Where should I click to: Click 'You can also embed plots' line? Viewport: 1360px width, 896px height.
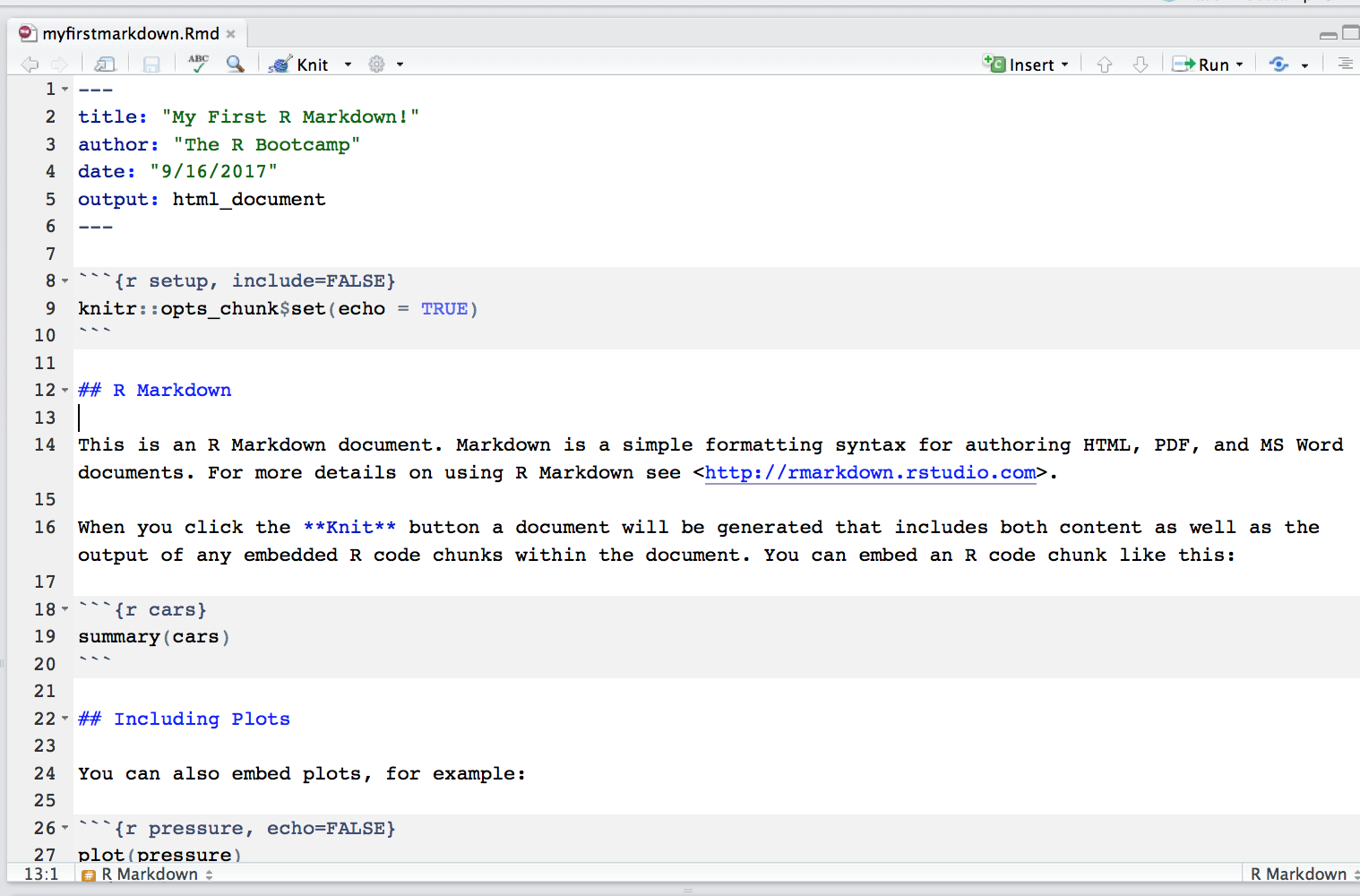point(301,773)
